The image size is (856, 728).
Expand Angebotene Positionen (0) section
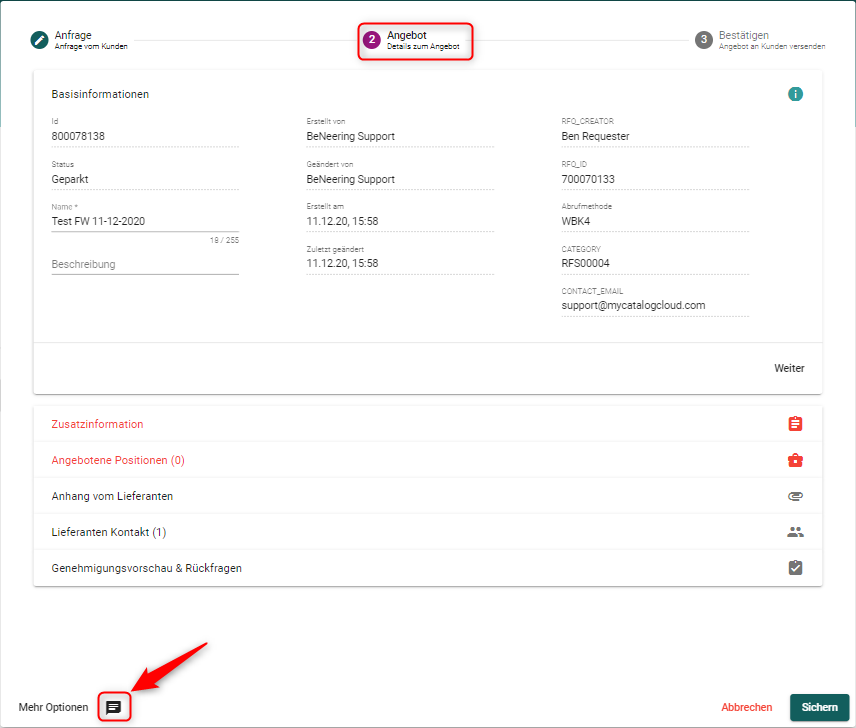[x=118, y=460]
